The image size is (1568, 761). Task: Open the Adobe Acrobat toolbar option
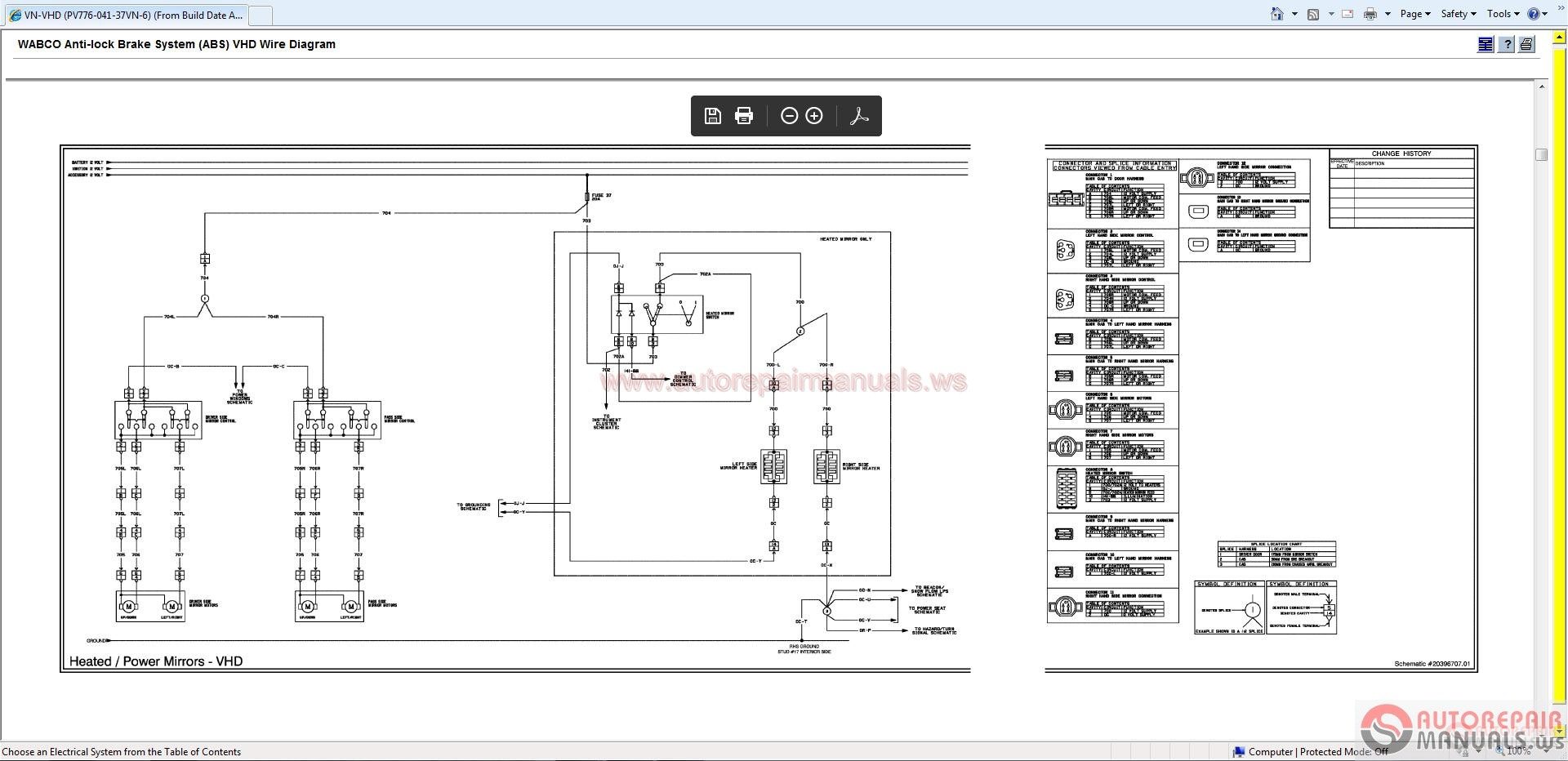click(x=859, y=116)
